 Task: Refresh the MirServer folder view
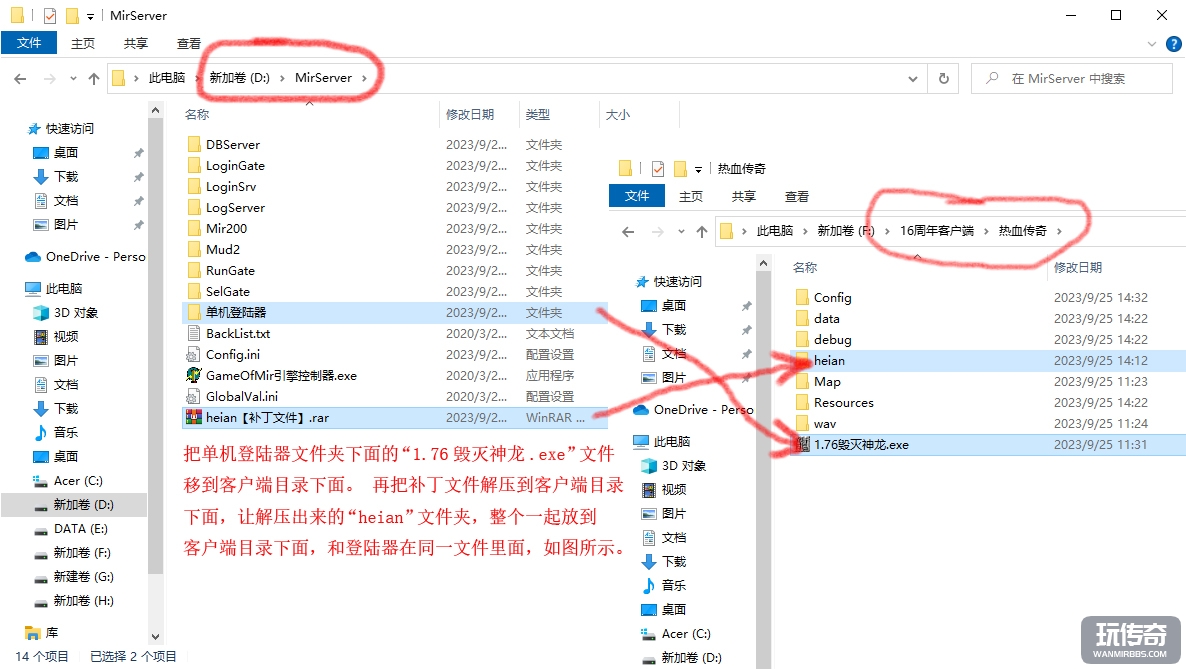(943, 78)
